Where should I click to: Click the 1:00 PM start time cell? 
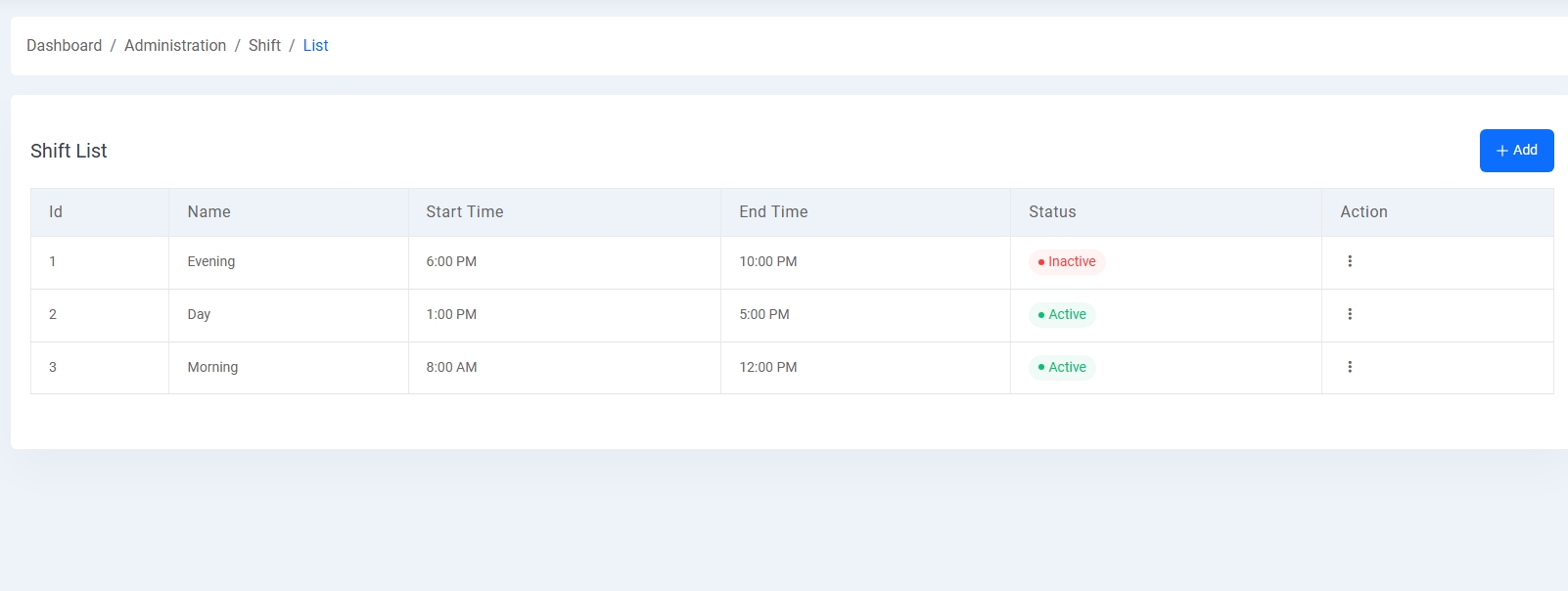451,315
